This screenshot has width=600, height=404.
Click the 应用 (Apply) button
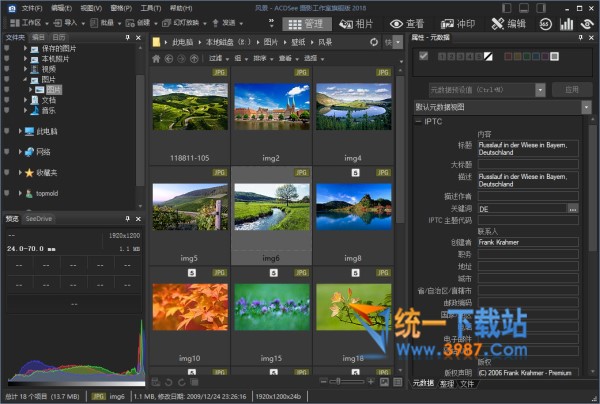pyautogui.click(x=572, y=89)
